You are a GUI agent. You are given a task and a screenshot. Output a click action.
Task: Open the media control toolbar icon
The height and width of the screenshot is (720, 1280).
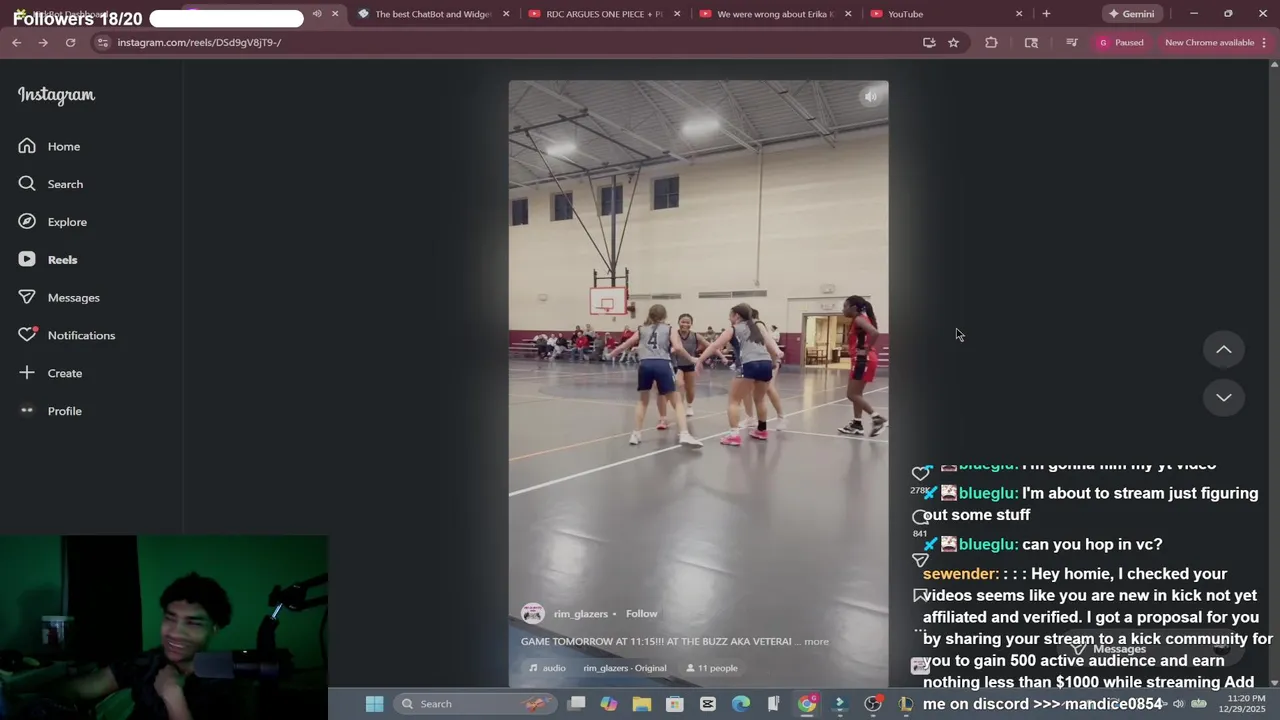coord(1071,43)
